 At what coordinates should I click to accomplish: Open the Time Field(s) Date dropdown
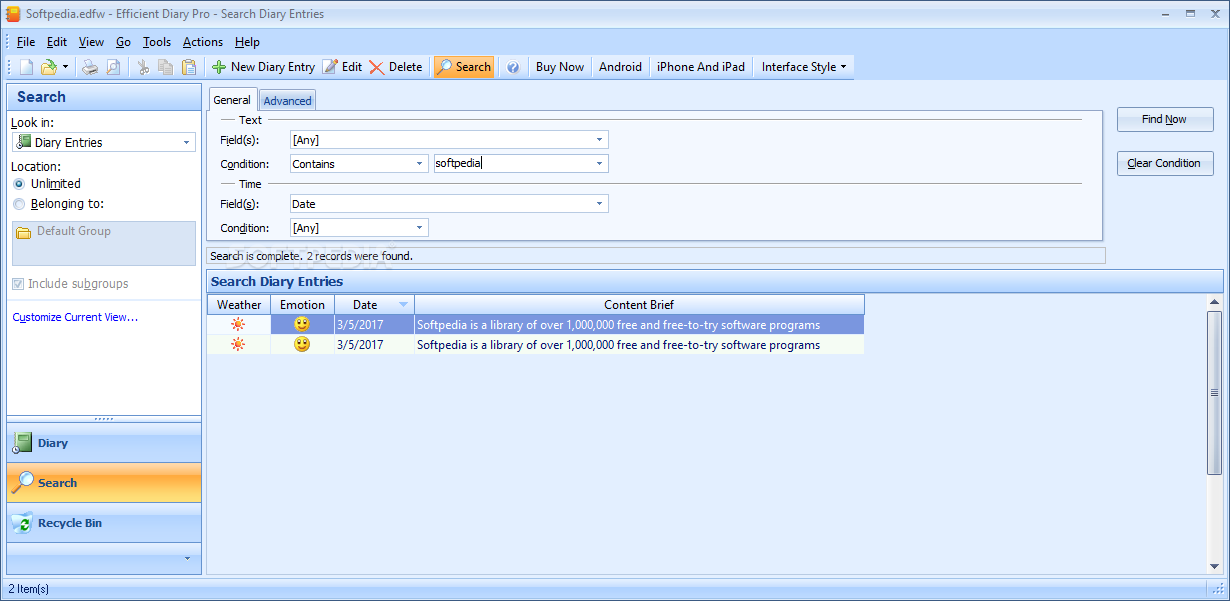tap(449, 204)
